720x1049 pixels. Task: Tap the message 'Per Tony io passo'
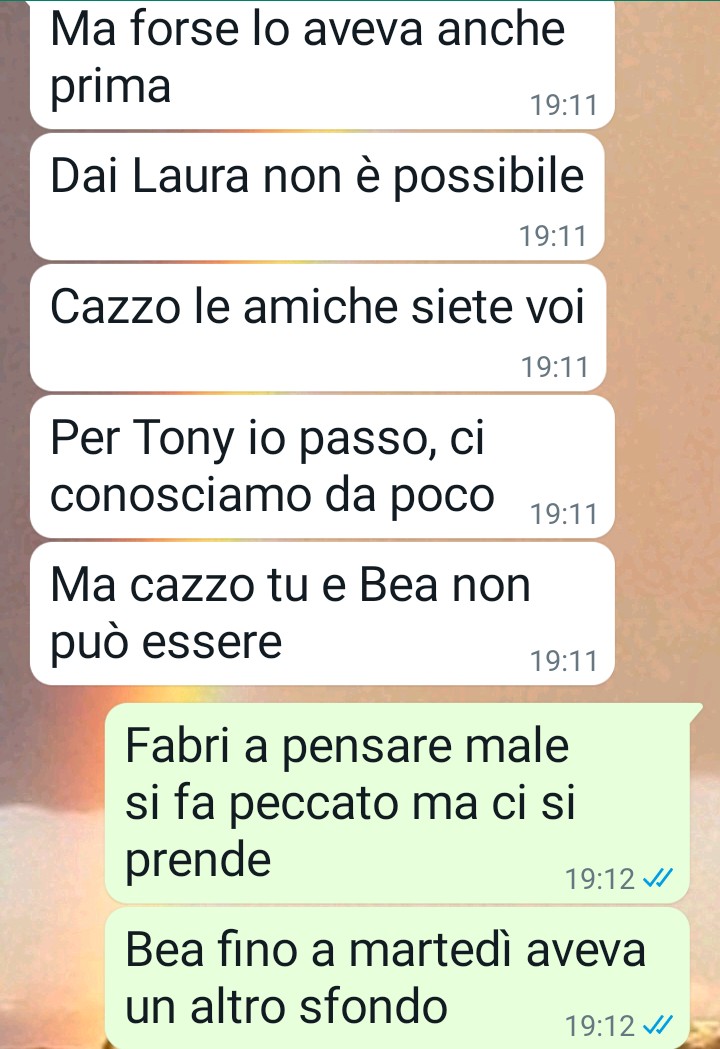point(322,466)
